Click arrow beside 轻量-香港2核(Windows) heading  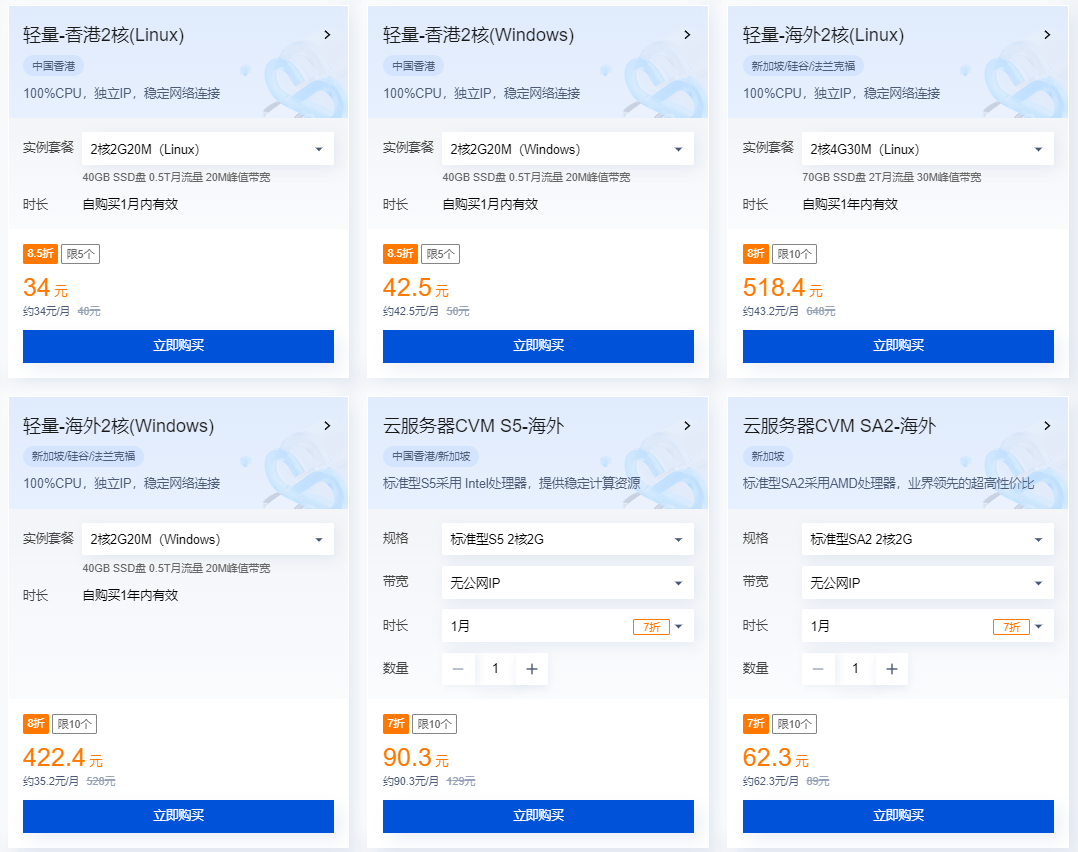click(x=687, y=35)
